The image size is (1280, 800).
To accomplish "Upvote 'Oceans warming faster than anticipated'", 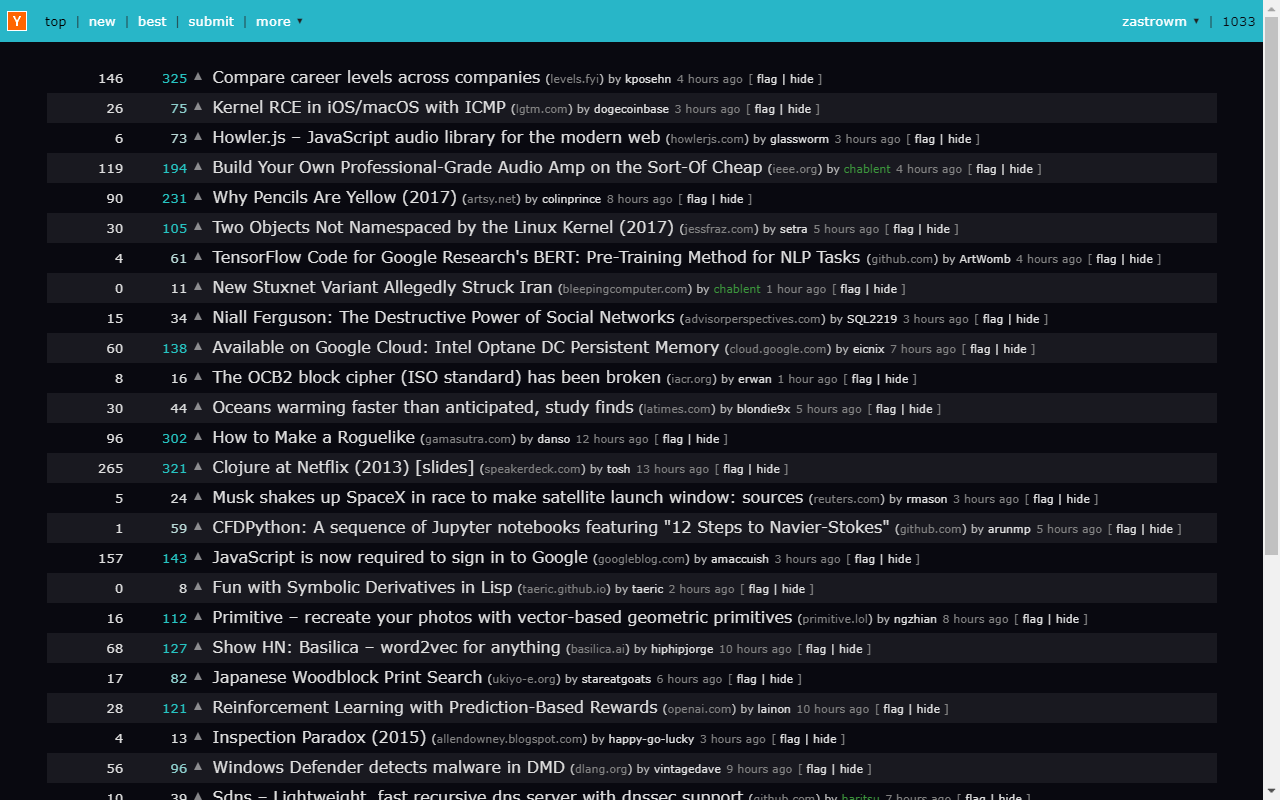I will point(198,408).
